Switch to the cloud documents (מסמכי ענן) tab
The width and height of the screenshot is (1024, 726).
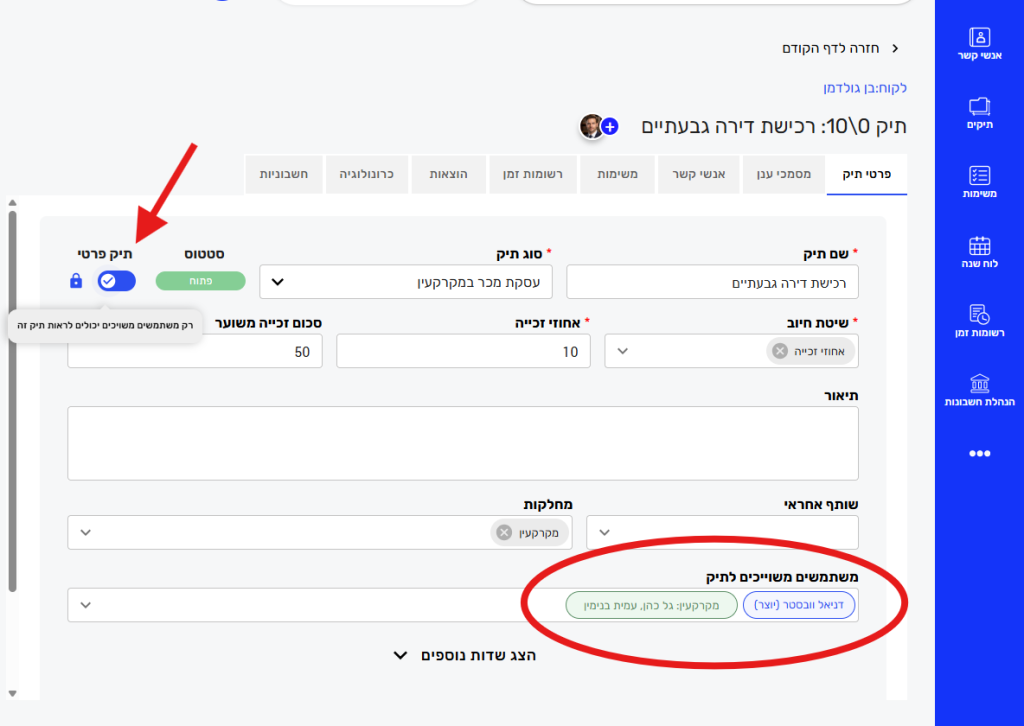click(783, 174)
